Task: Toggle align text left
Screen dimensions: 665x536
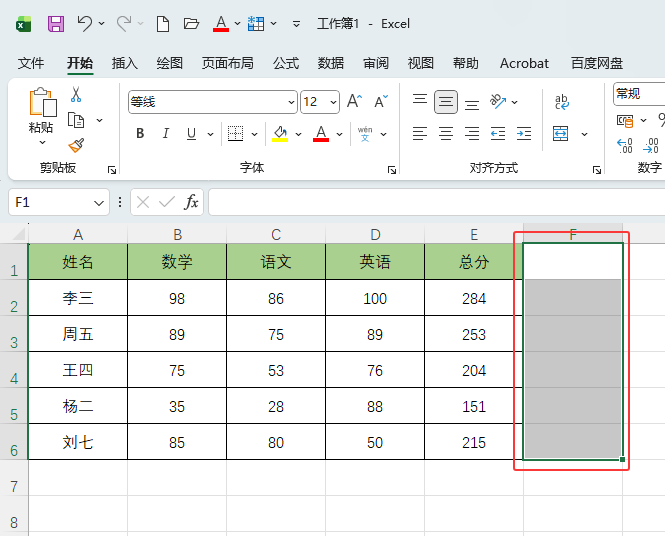Action: pos(420,134)
